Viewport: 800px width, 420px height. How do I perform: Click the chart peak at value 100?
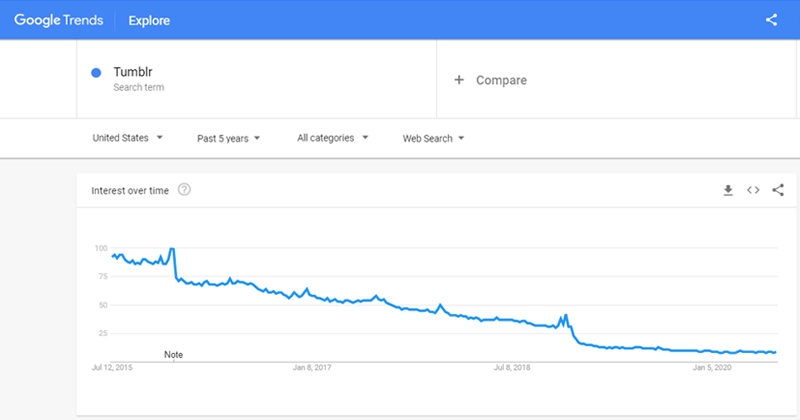click(x=172, y=249)
